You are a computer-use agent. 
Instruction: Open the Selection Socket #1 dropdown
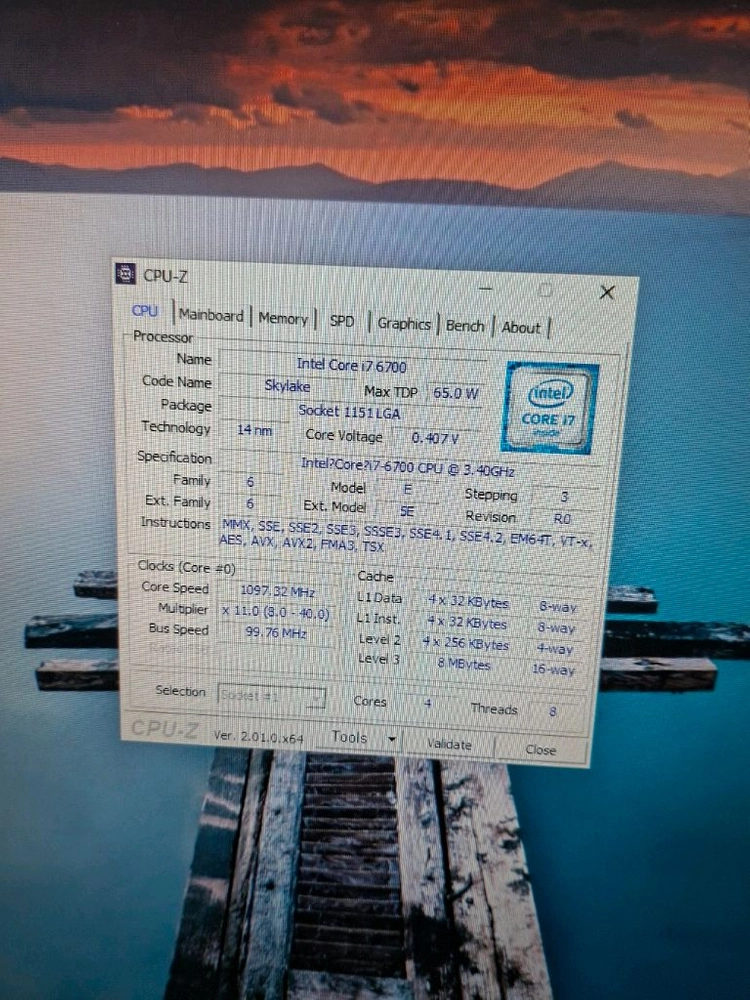(272, 696)
